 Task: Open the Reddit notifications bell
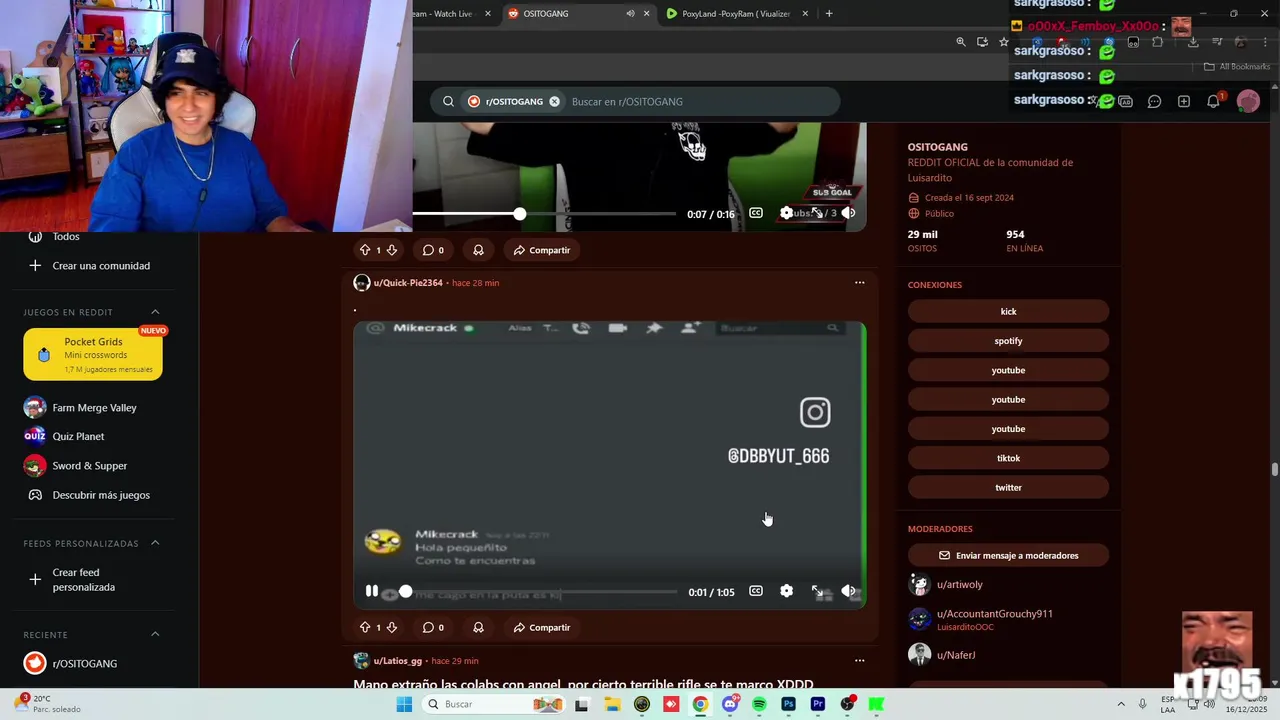(1213, 101)
